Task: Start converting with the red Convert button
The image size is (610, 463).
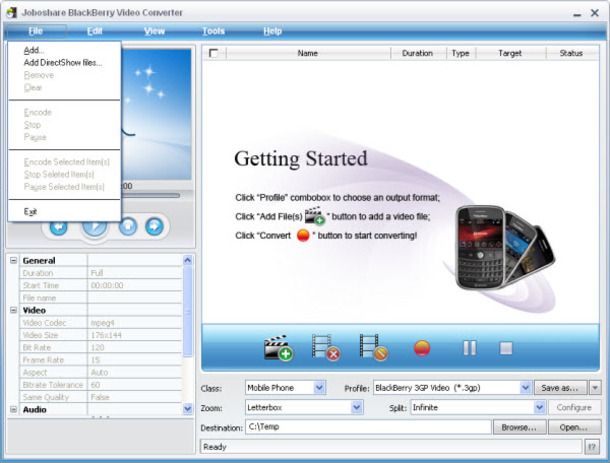Action: pyautogui.click(x=422, y=348)
